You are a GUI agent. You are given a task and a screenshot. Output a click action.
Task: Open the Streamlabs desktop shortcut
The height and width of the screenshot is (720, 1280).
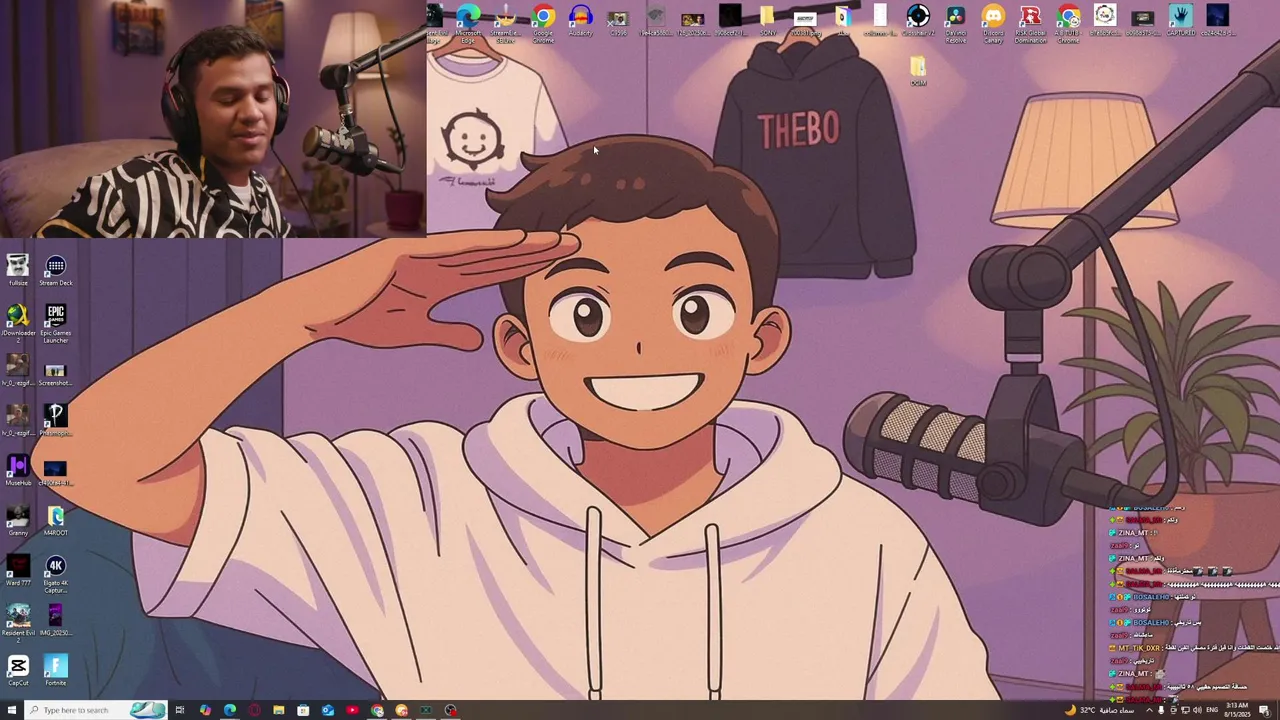(506, 22)
